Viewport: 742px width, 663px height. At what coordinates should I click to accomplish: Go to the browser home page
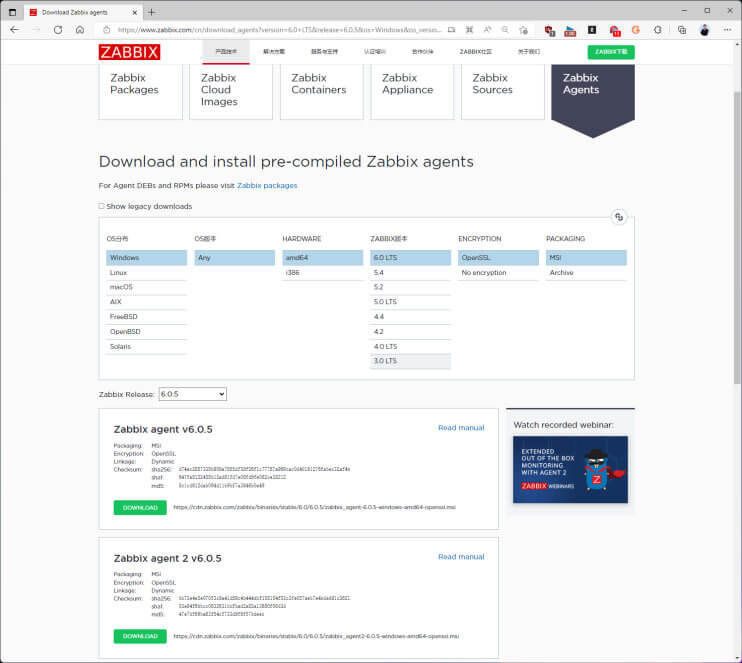tap(80, 30)
